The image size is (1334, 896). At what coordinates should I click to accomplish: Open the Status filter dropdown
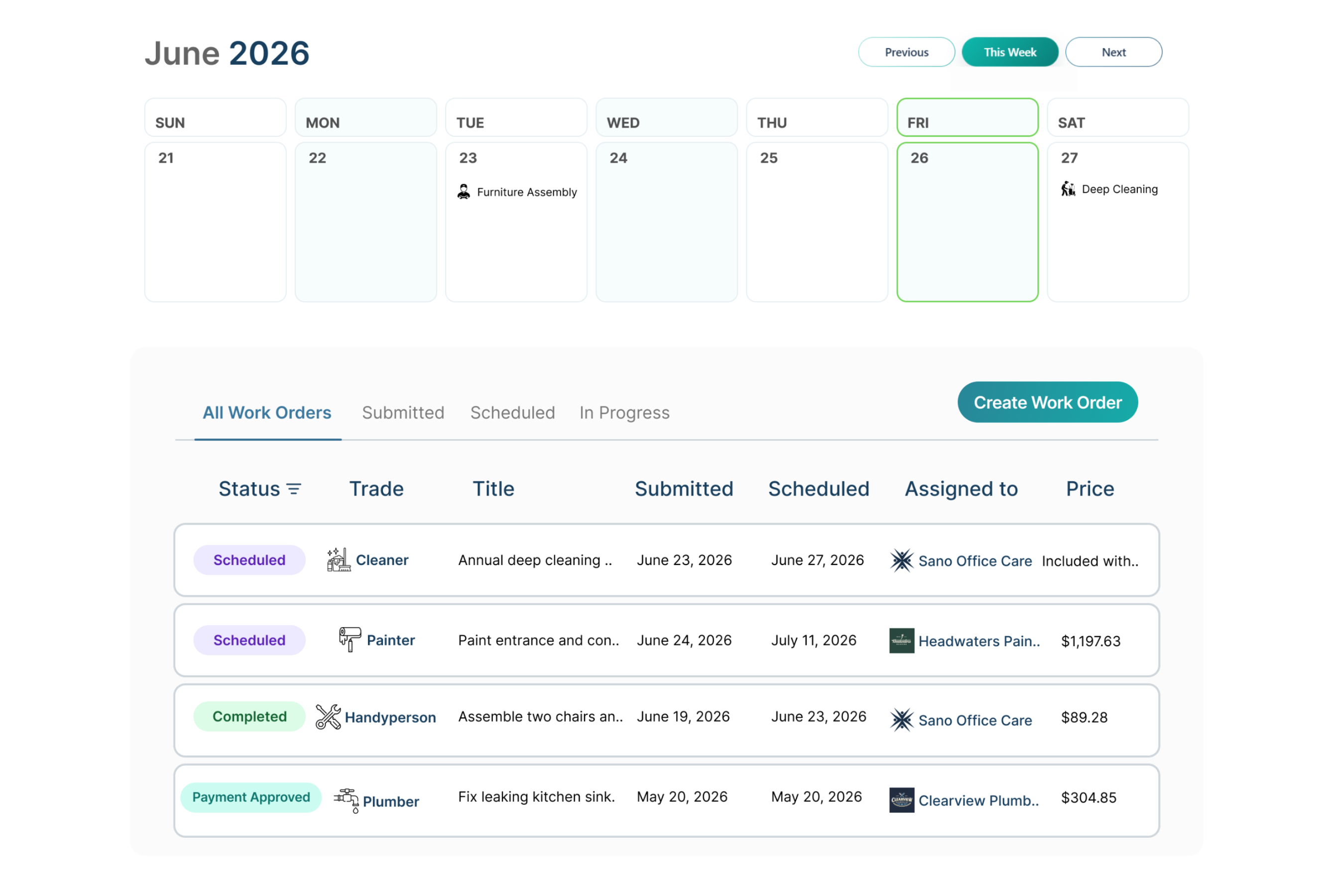[x=293, y=489]
